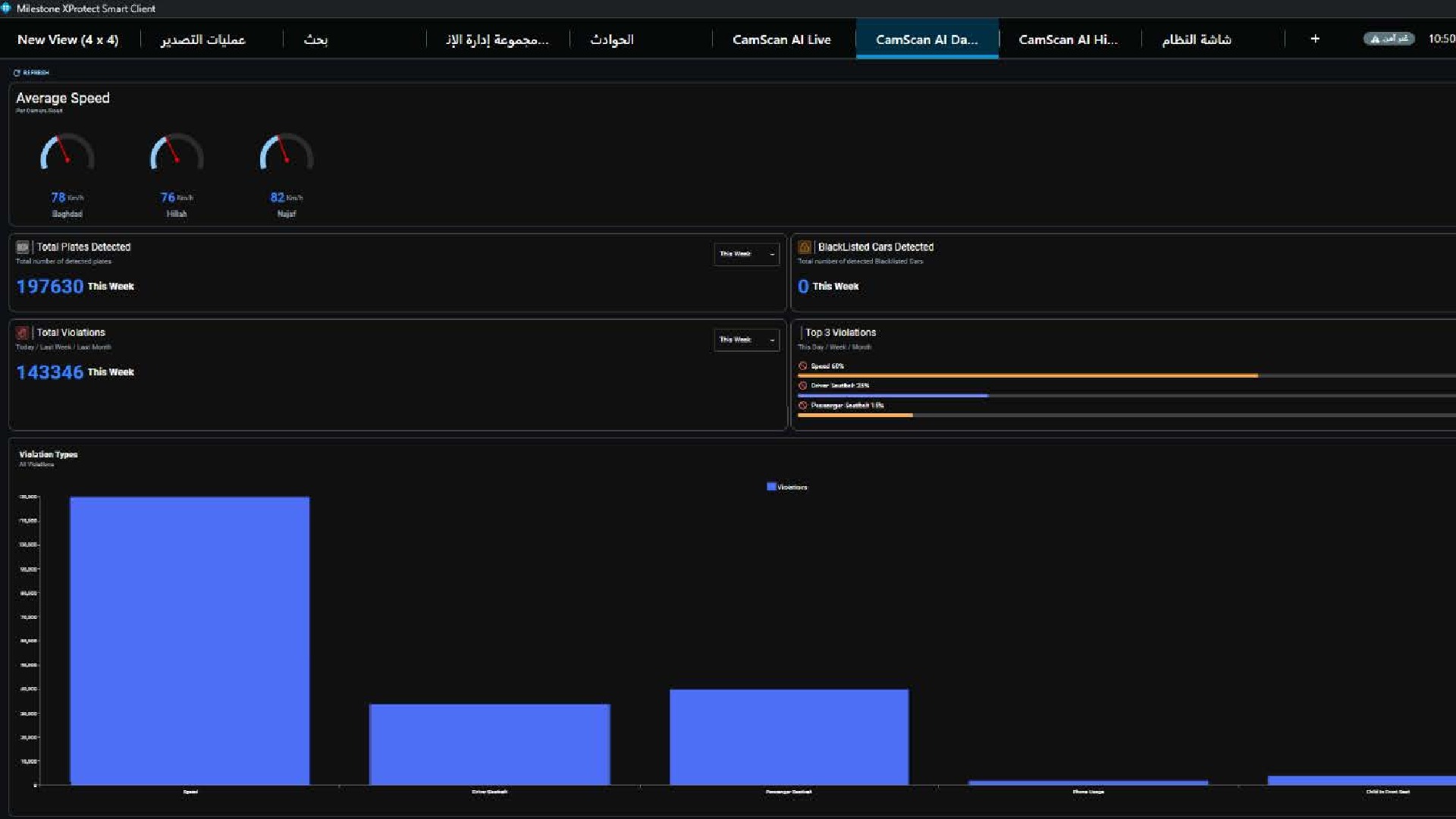This screenshot has width=1456, height=819.
Task: Click the Total Violations red icon
Action: (23, 333)
